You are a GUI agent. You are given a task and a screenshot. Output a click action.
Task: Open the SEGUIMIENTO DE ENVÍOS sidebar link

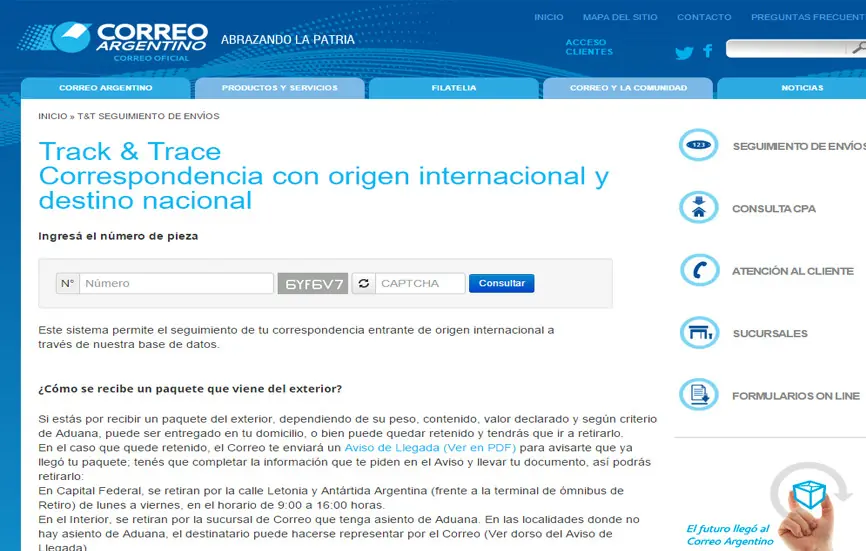[x=799, y=146]
